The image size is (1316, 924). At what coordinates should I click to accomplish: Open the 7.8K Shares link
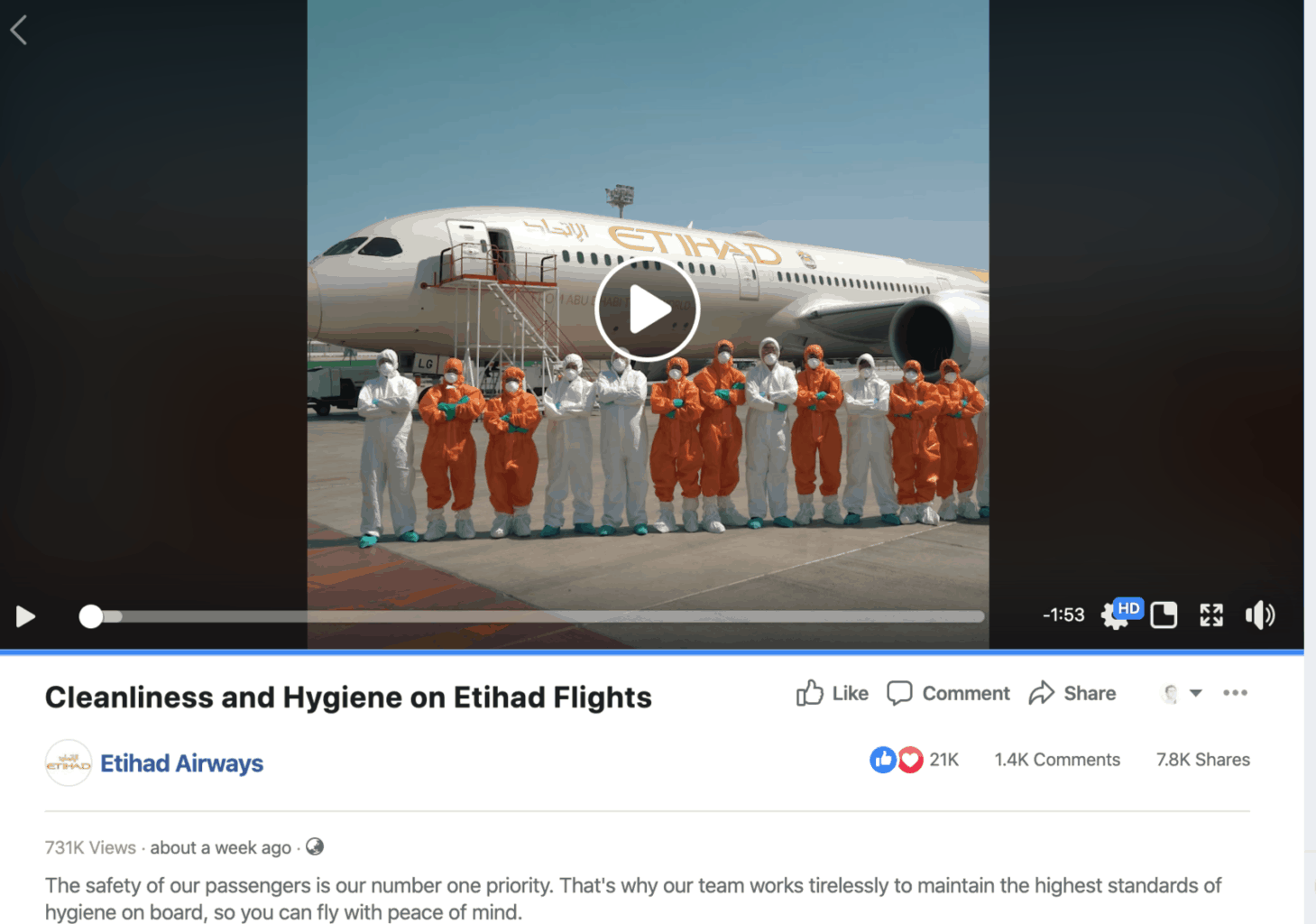(x=1203, y=760)
